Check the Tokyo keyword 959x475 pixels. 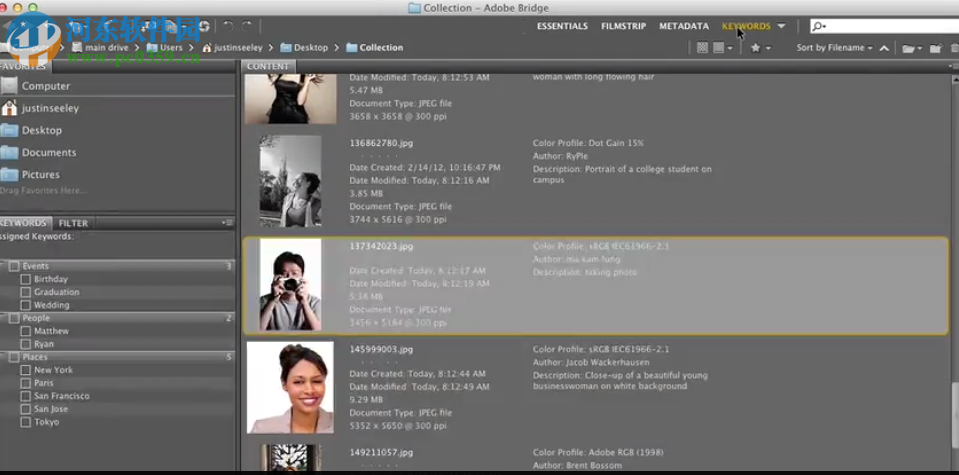[x=25, y=422]
